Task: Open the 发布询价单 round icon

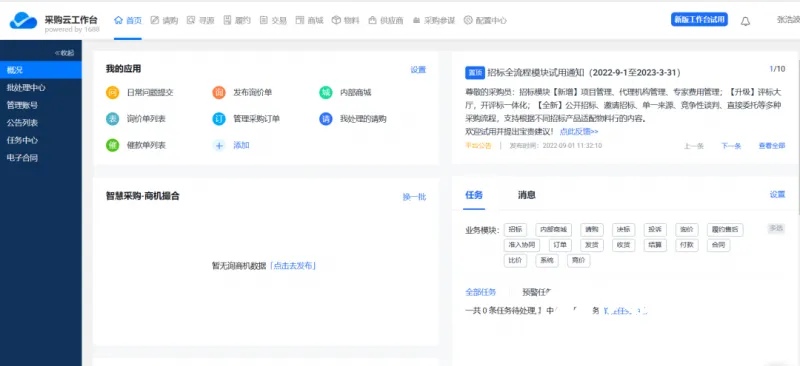Action: click(219, 92)
